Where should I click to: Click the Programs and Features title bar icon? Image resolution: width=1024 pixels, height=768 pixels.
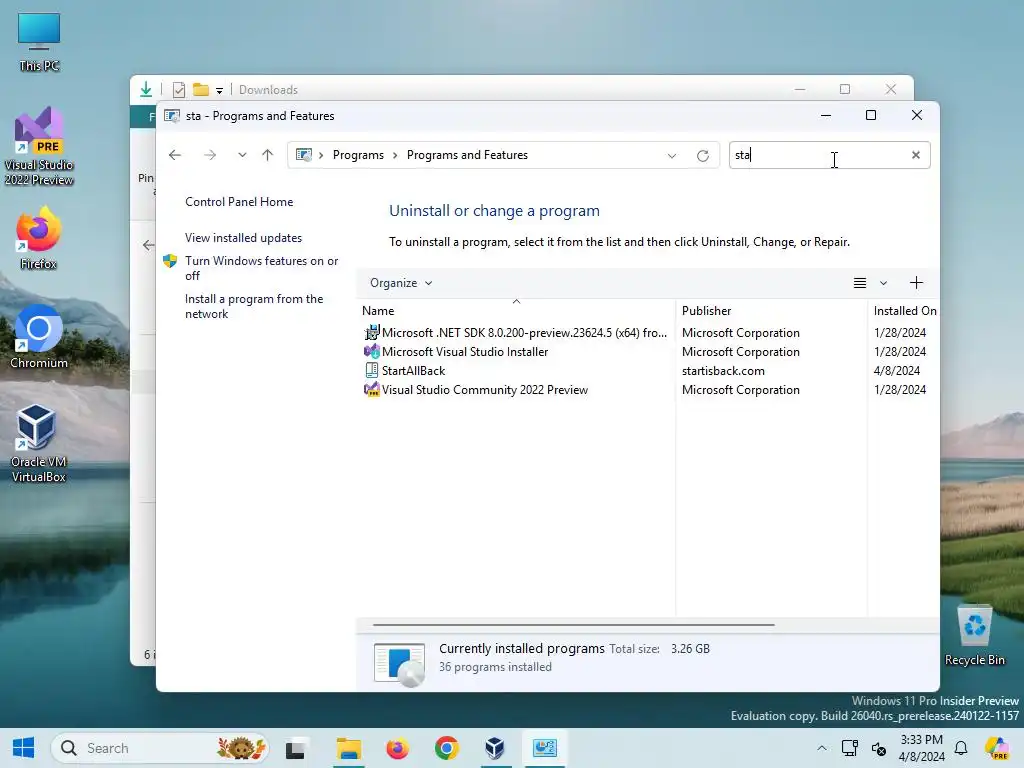[x=172, y=116]
